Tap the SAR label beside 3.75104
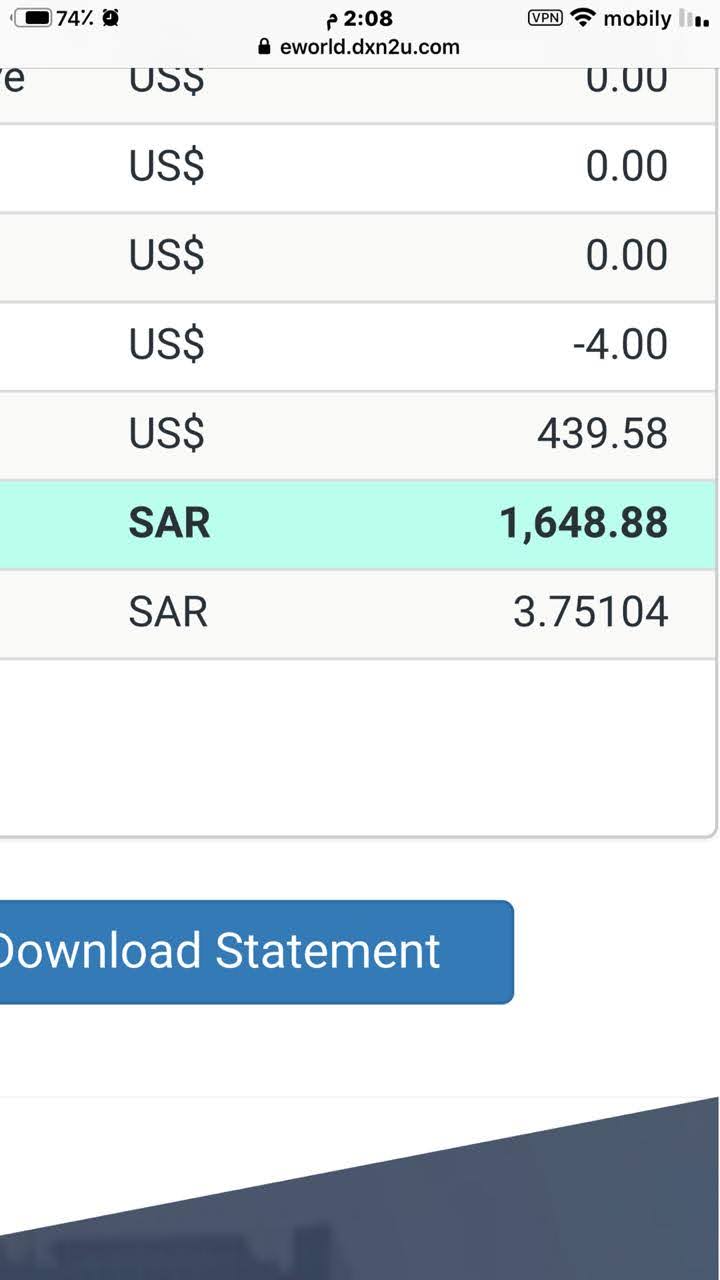The height and width of the screenshot is (1280, 720). click(x=168, y=612)
